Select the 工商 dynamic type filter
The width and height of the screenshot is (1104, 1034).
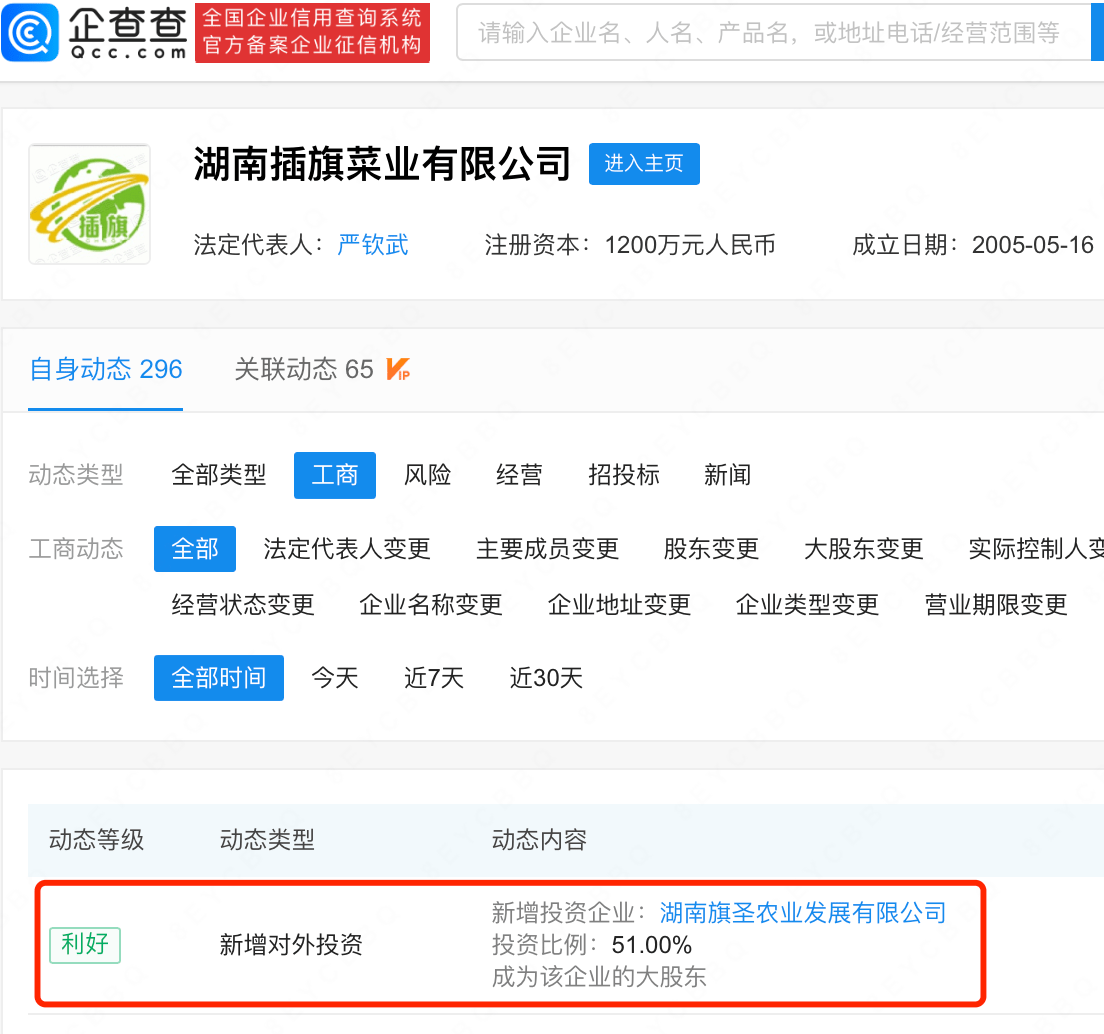click(334, 475)
